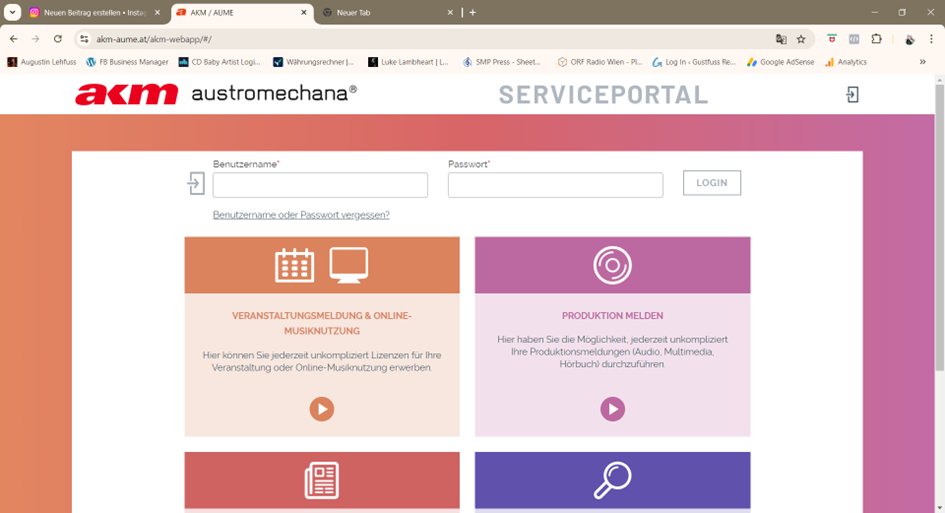
Task: Click the page vertical scrollbar
Action: point(939,229)
